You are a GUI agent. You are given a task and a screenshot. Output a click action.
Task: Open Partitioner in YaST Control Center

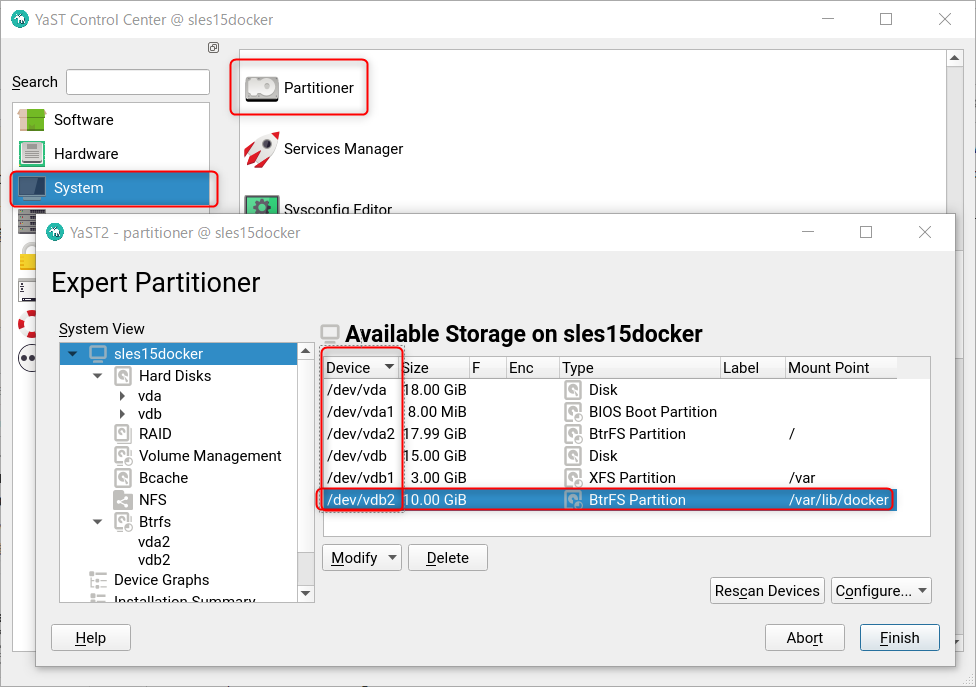[x=299, y=88]
